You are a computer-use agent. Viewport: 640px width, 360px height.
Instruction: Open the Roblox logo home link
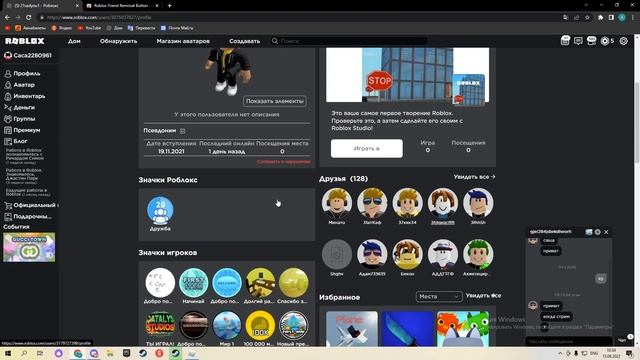pos(24,41)
